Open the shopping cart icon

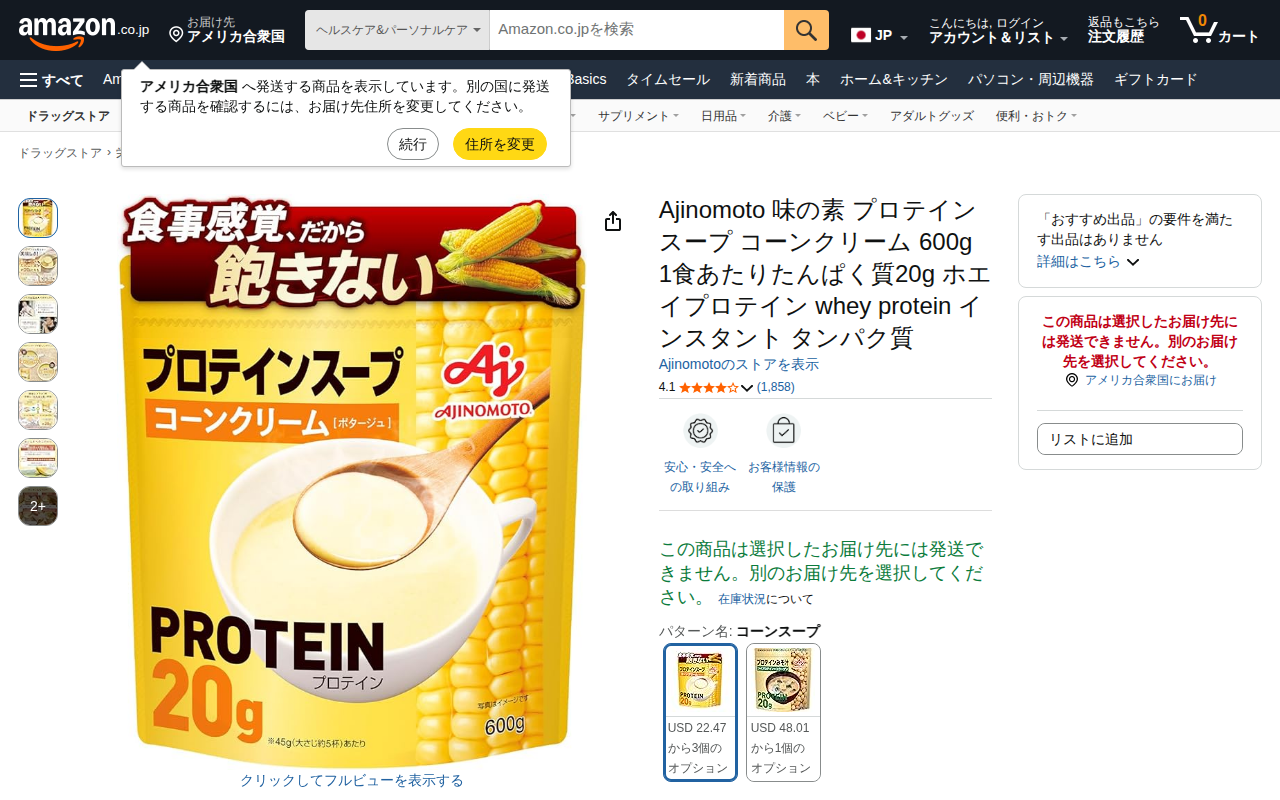[1219, 30]
